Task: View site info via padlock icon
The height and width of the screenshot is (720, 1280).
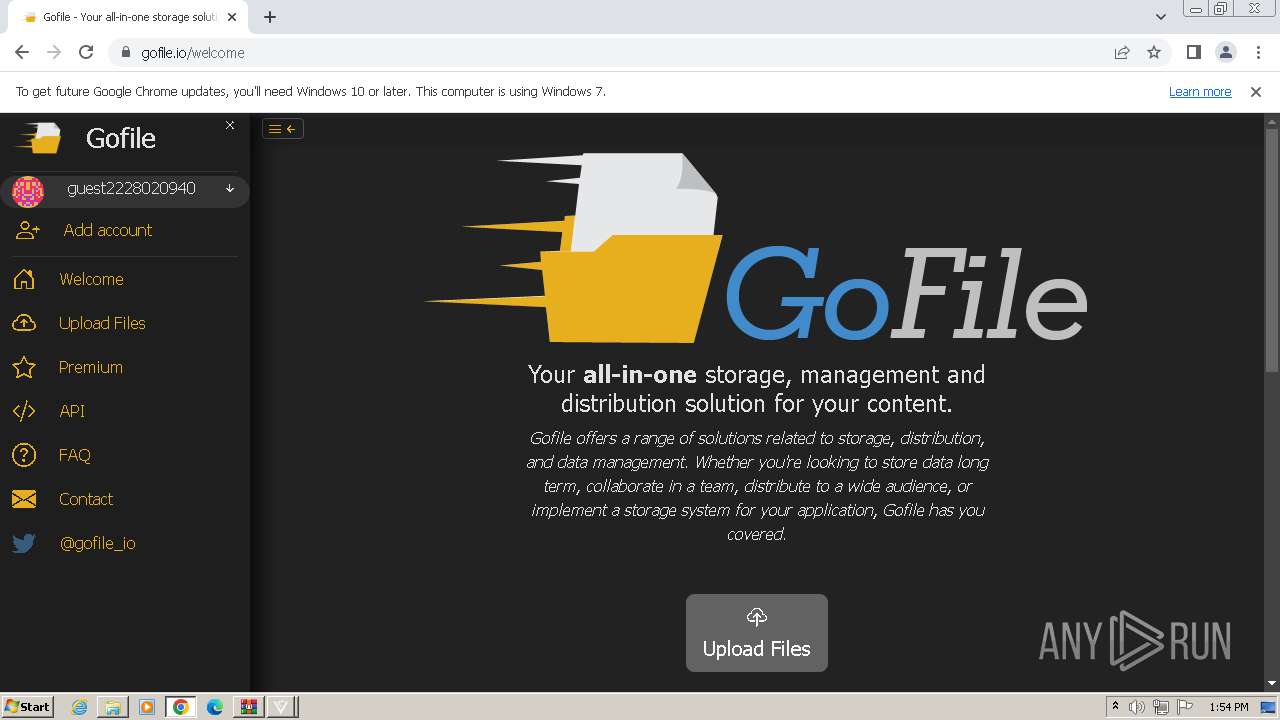Action: point(126,52)
